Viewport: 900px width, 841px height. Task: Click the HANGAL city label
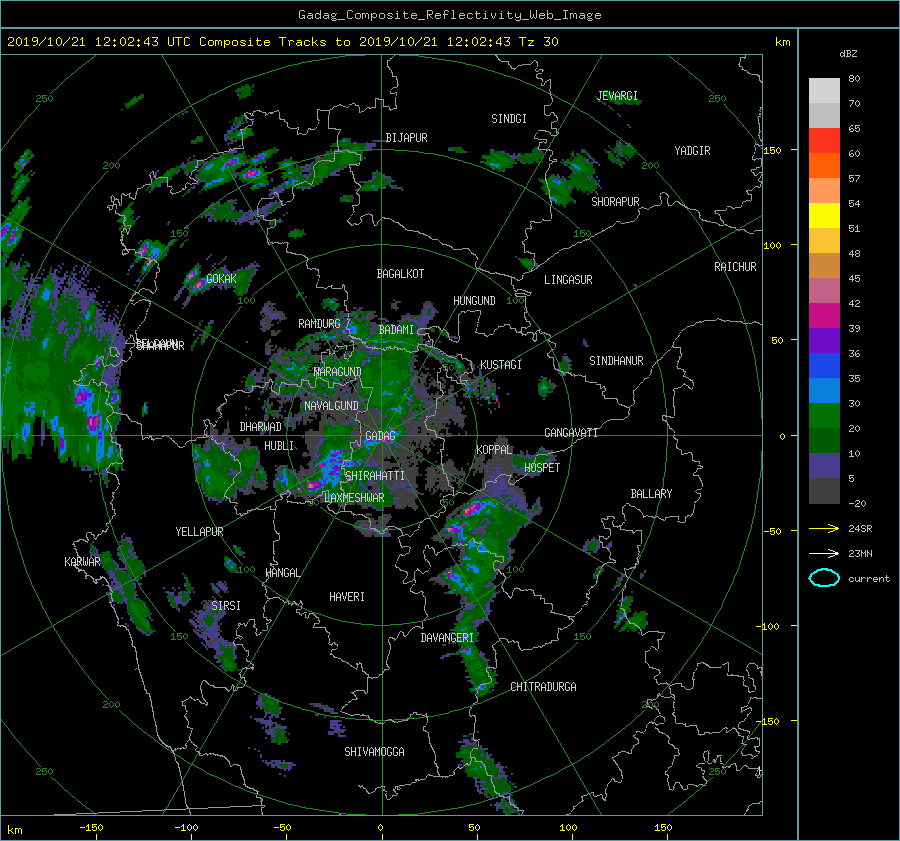tap(282, 573)
